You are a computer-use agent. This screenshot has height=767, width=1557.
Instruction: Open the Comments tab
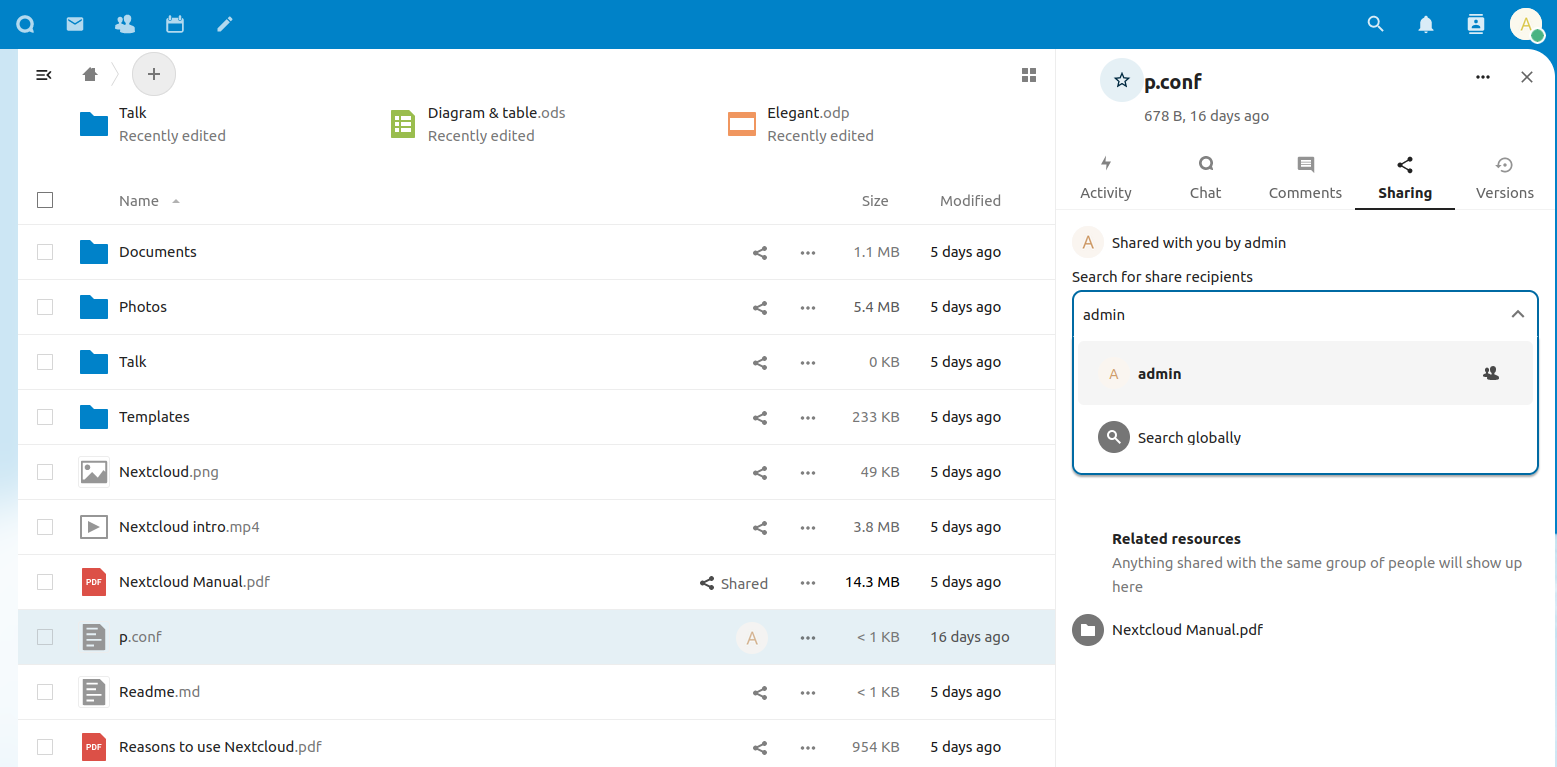[x=1305, y=178]
